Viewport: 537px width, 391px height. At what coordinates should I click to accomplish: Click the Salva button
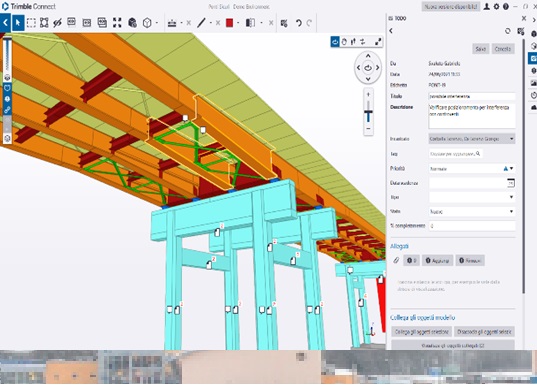480,49
